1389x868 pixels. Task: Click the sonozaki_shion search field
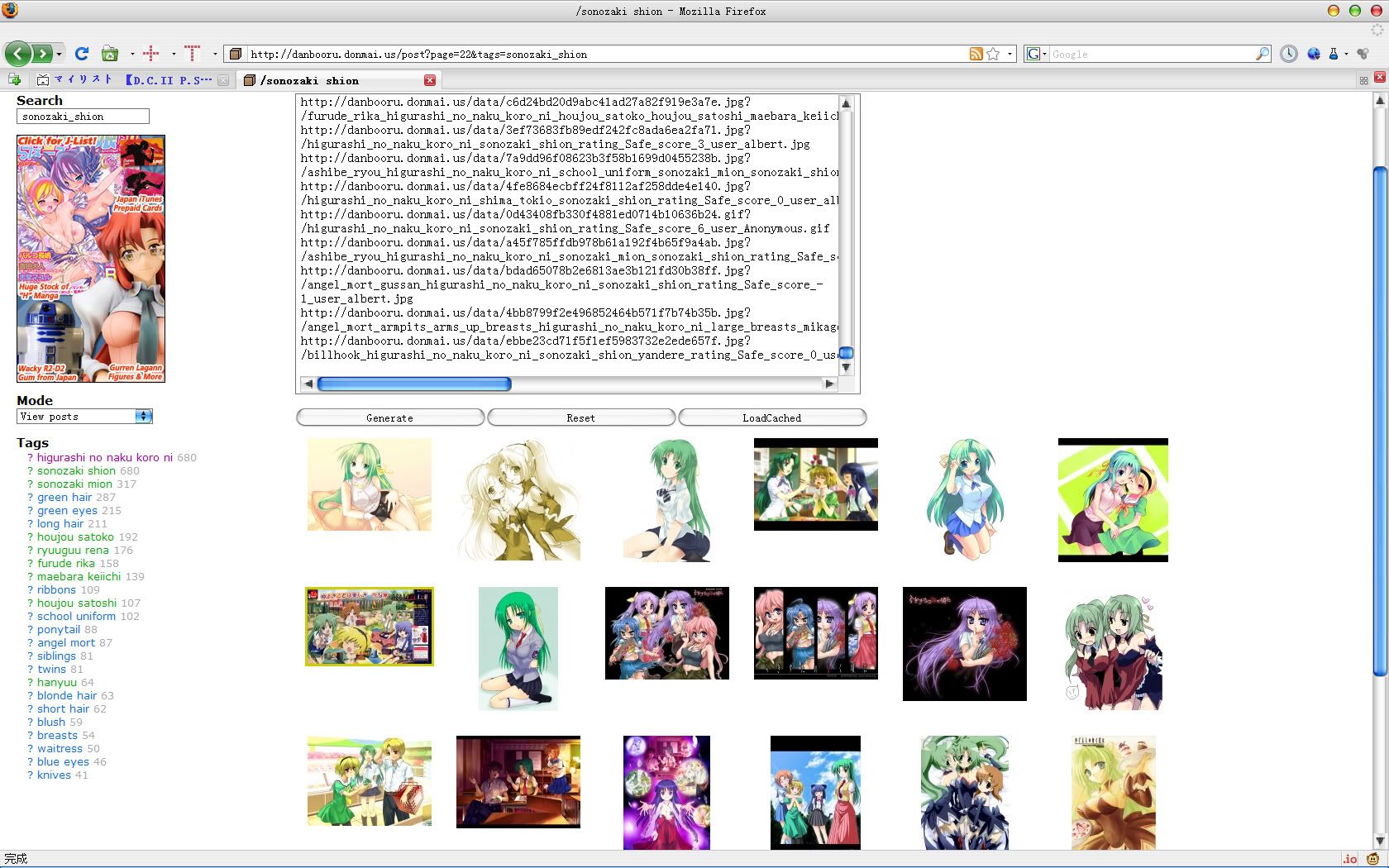pyautogui.click(x=83, y=117)
